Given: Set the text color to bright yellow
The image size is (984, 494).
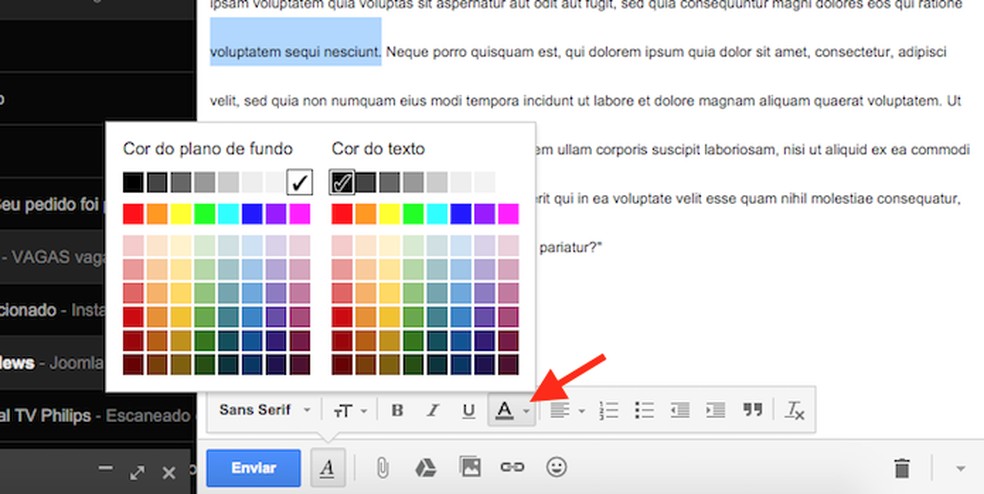Looking at the screenshot, I should [x=390, y=214].
